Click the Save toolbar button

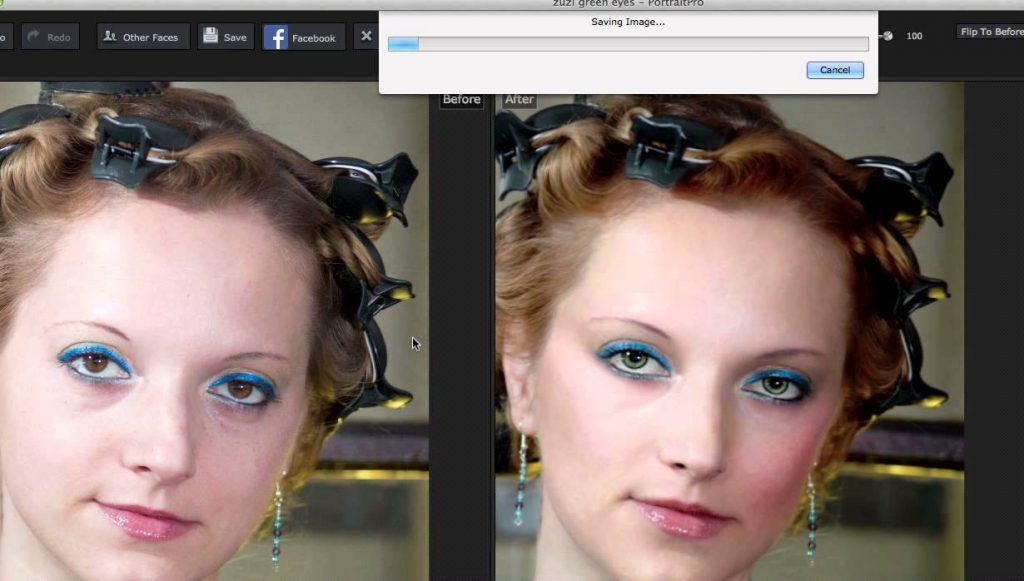point(226,37)
